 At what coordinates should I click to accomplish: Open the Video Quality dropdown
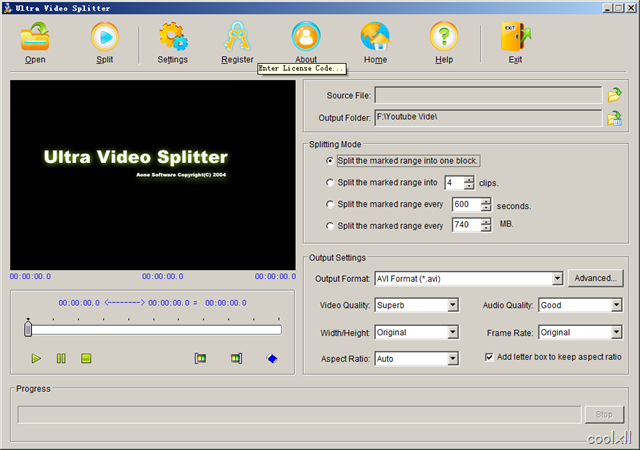point(452,305)
